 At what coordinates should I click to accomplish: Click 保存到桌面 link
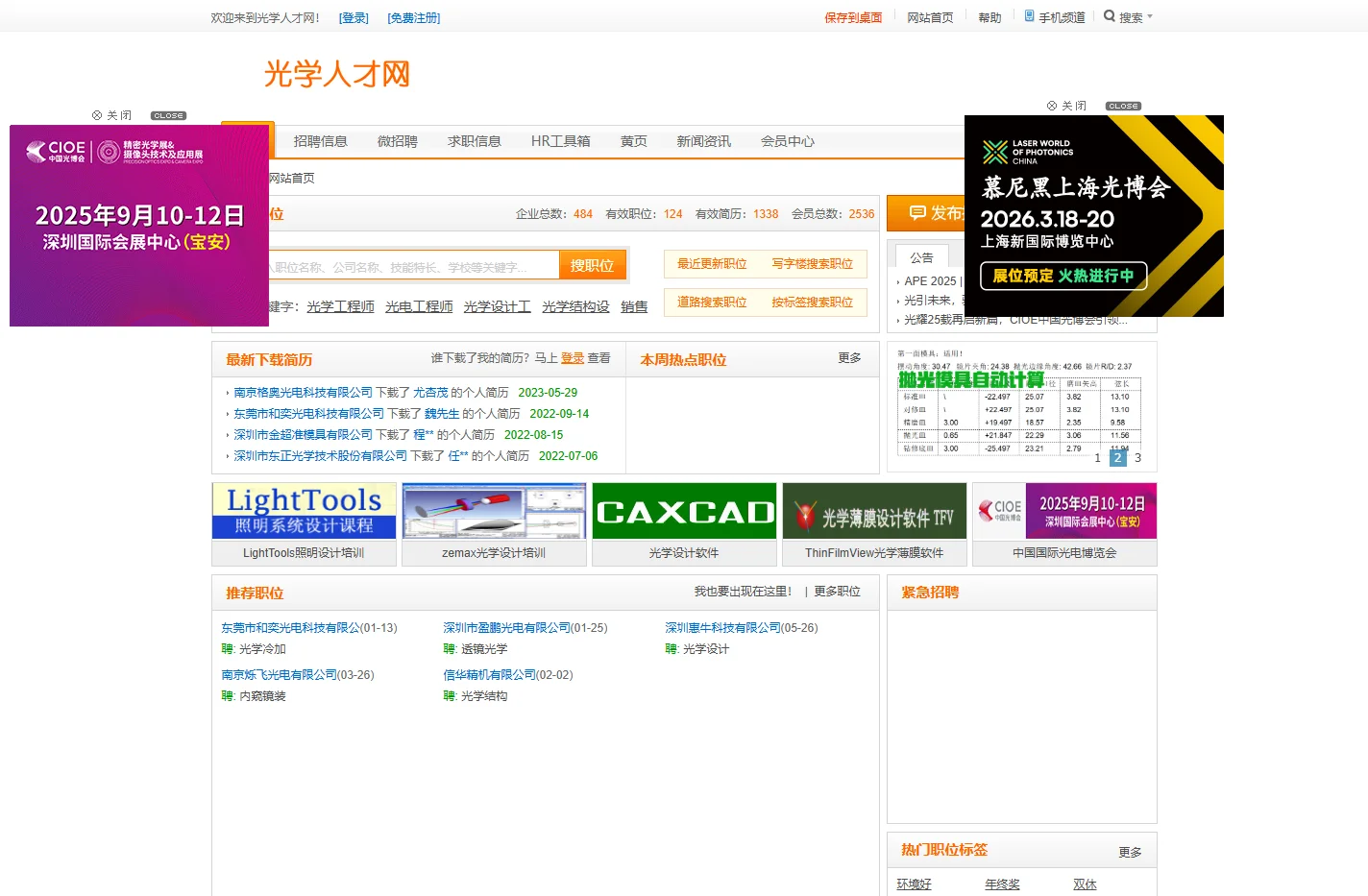click(x=853, y=18)
